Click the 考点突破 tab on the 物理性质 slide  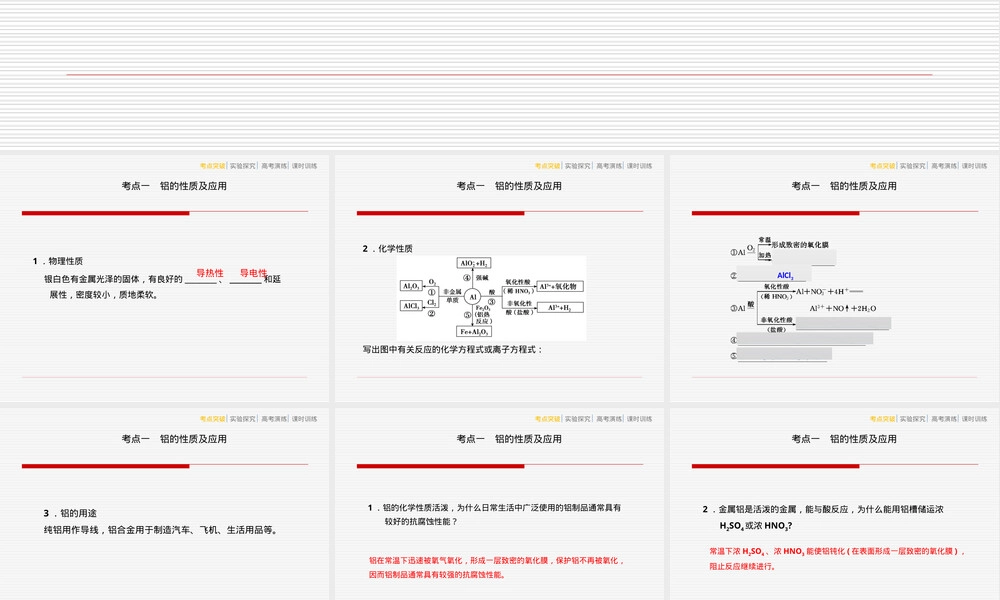point(212,166)
